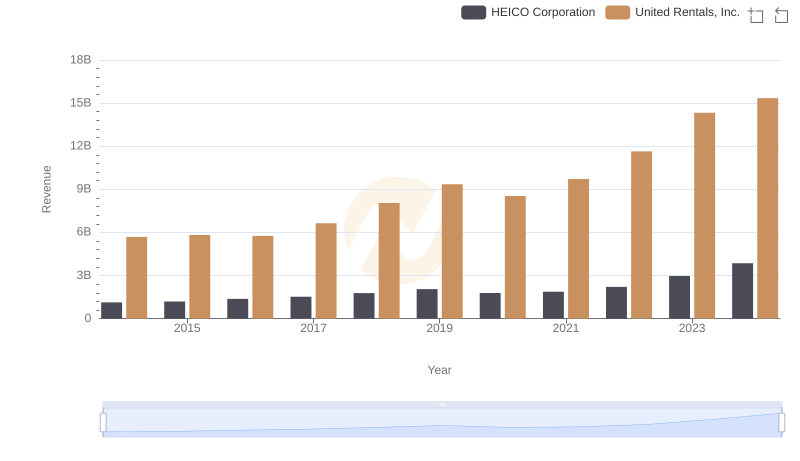
Task: Click HEICO bar for 2019
Action: click(427, 304)
